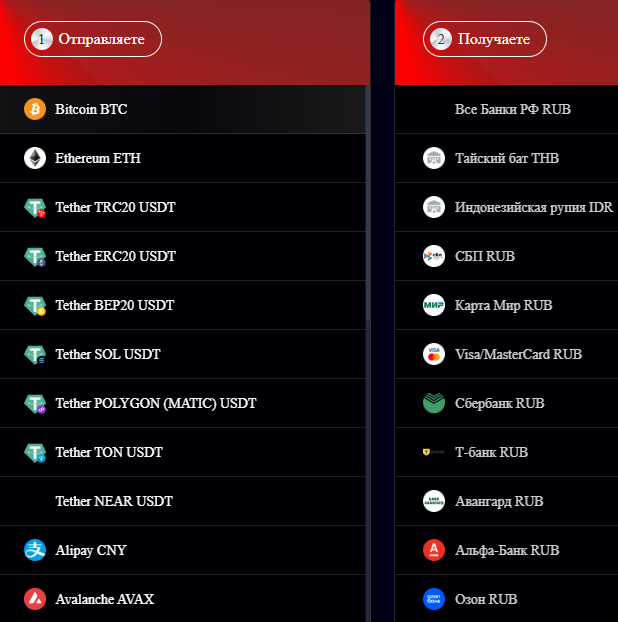Screen dimensions: 618x622
Task: Choose Tether SOL USDT option
Action: pyautogui.click(x=183, y=354)
